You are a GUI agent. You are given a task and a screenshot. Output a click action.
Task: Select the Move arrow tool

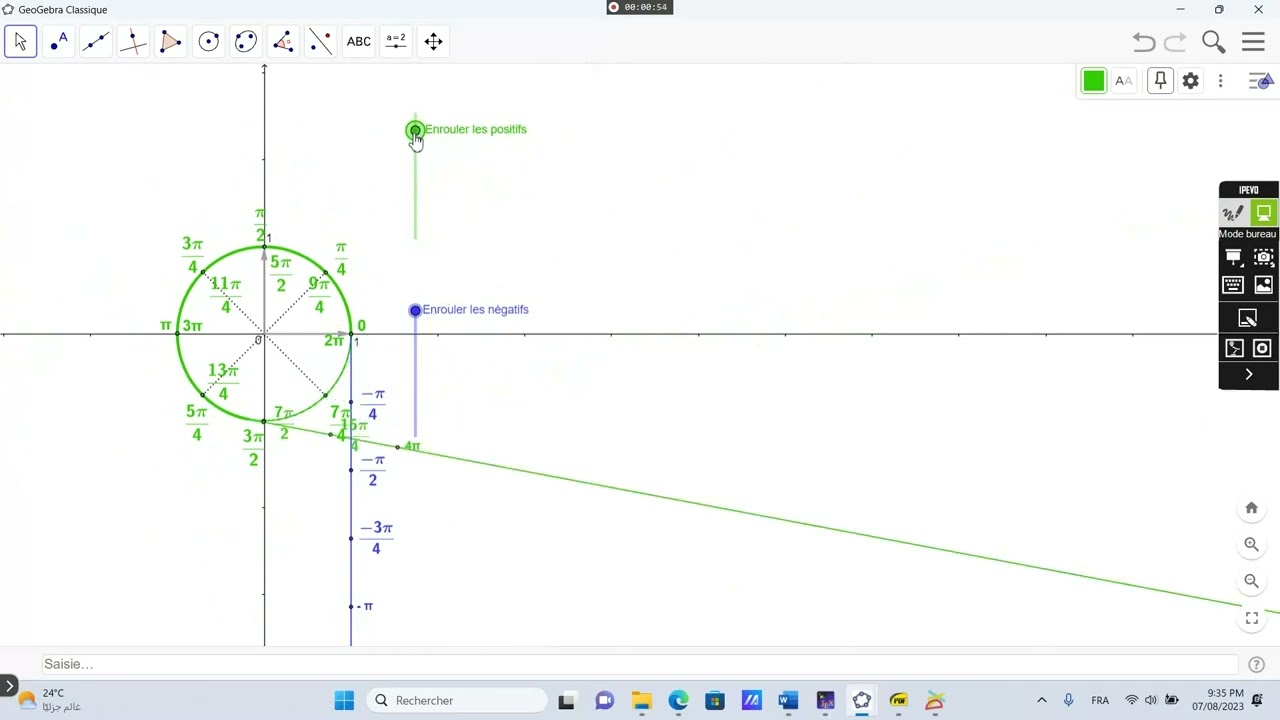click(21, 41)
